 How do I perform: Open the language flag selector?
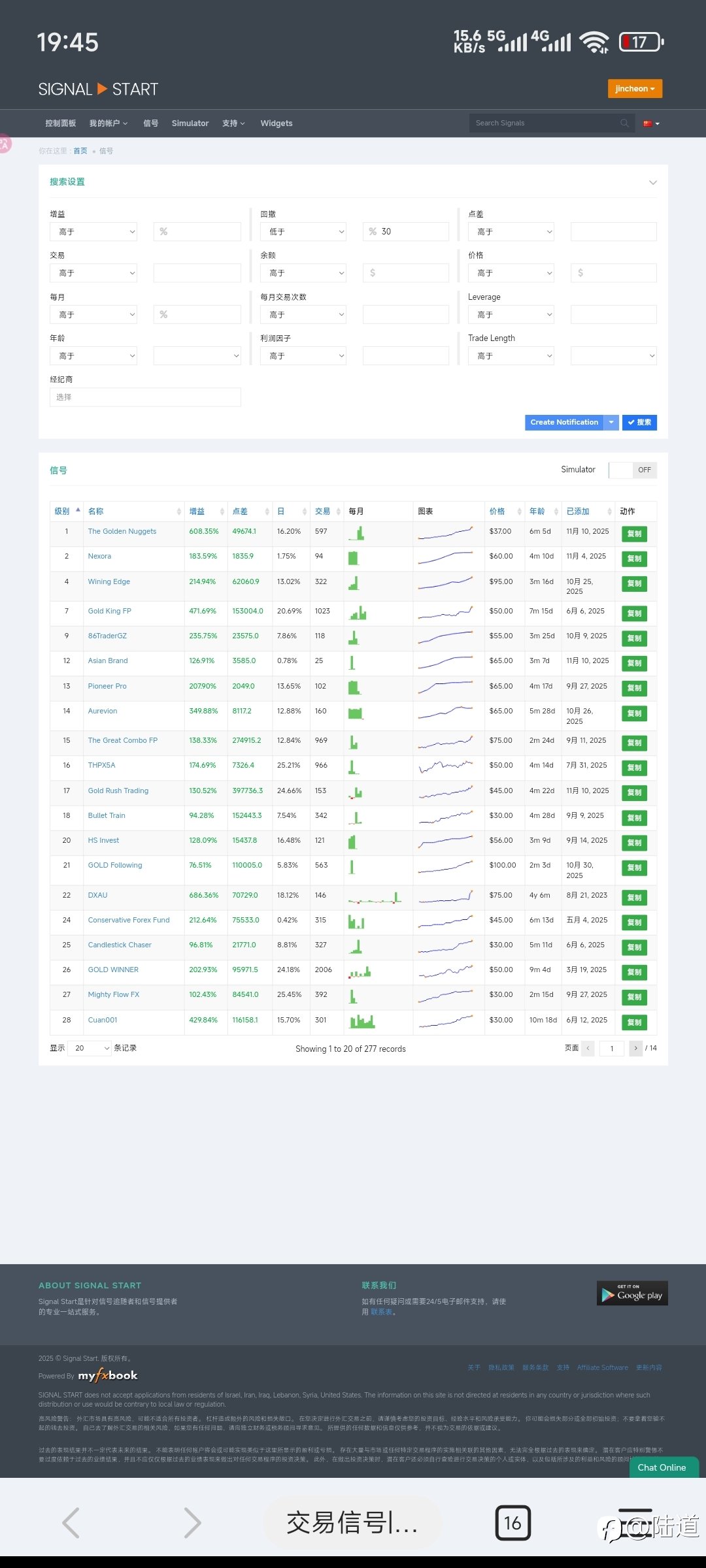pyautogui.click(x=651, y=123)
